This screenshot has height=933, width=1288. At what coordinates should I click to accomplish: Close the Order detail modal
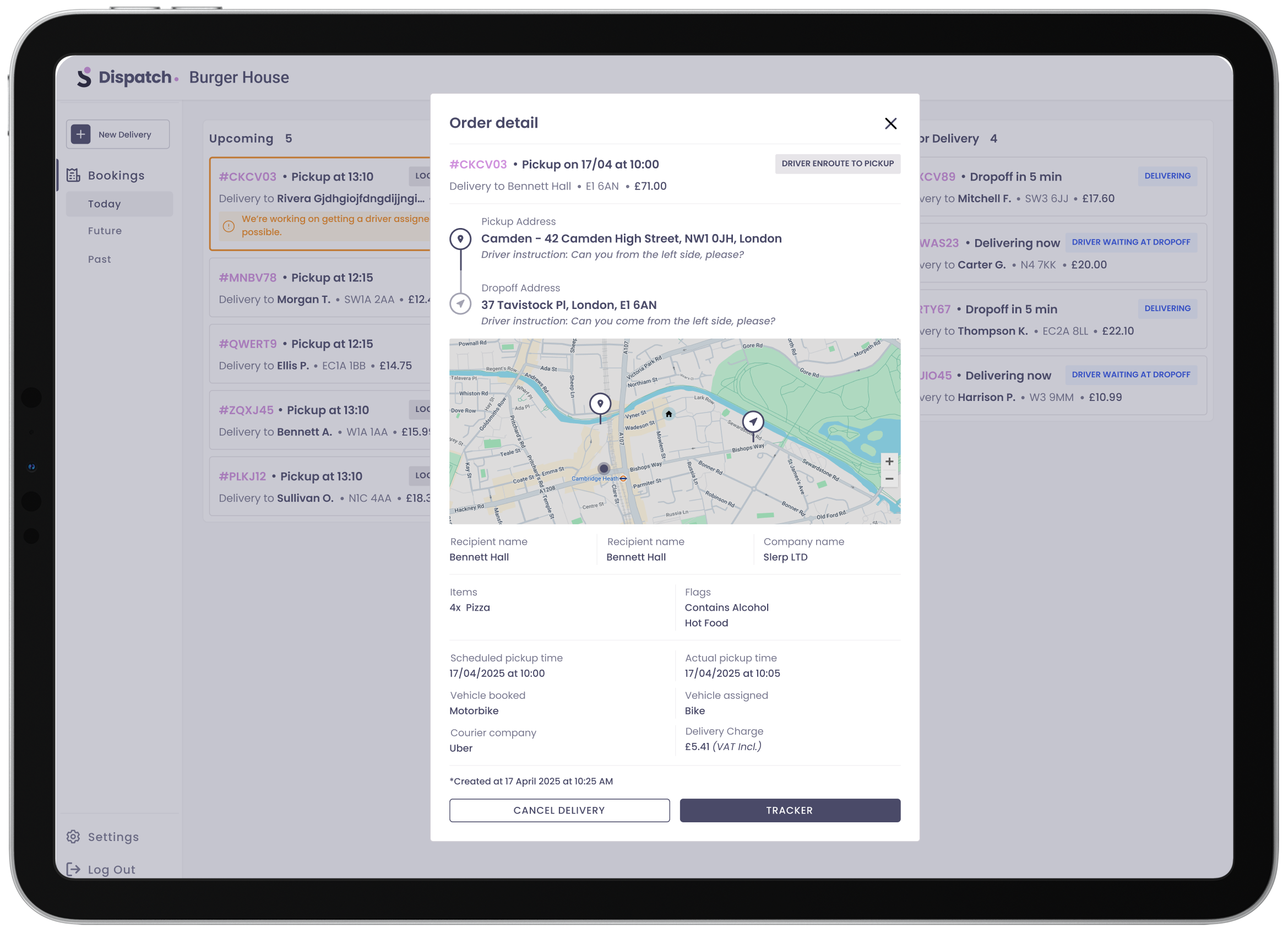[x=890, y=123]
